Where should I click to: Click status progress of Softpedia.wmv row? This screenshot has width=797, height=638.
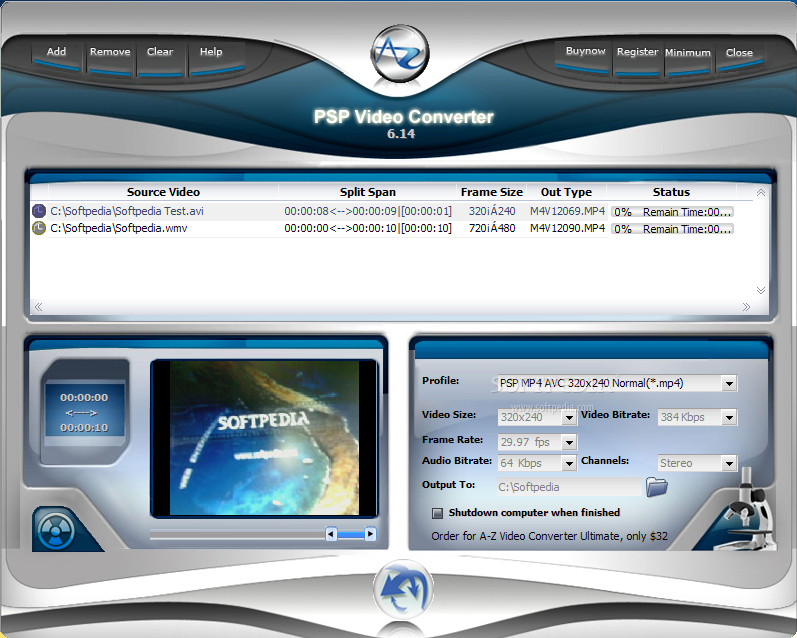coord(672,229)
